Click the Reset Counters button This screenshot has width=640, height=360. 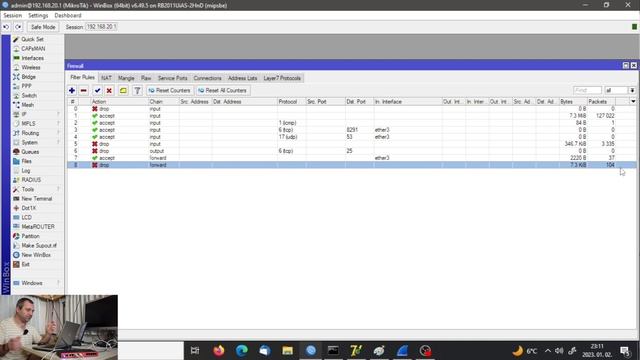(x=169, y=90)
